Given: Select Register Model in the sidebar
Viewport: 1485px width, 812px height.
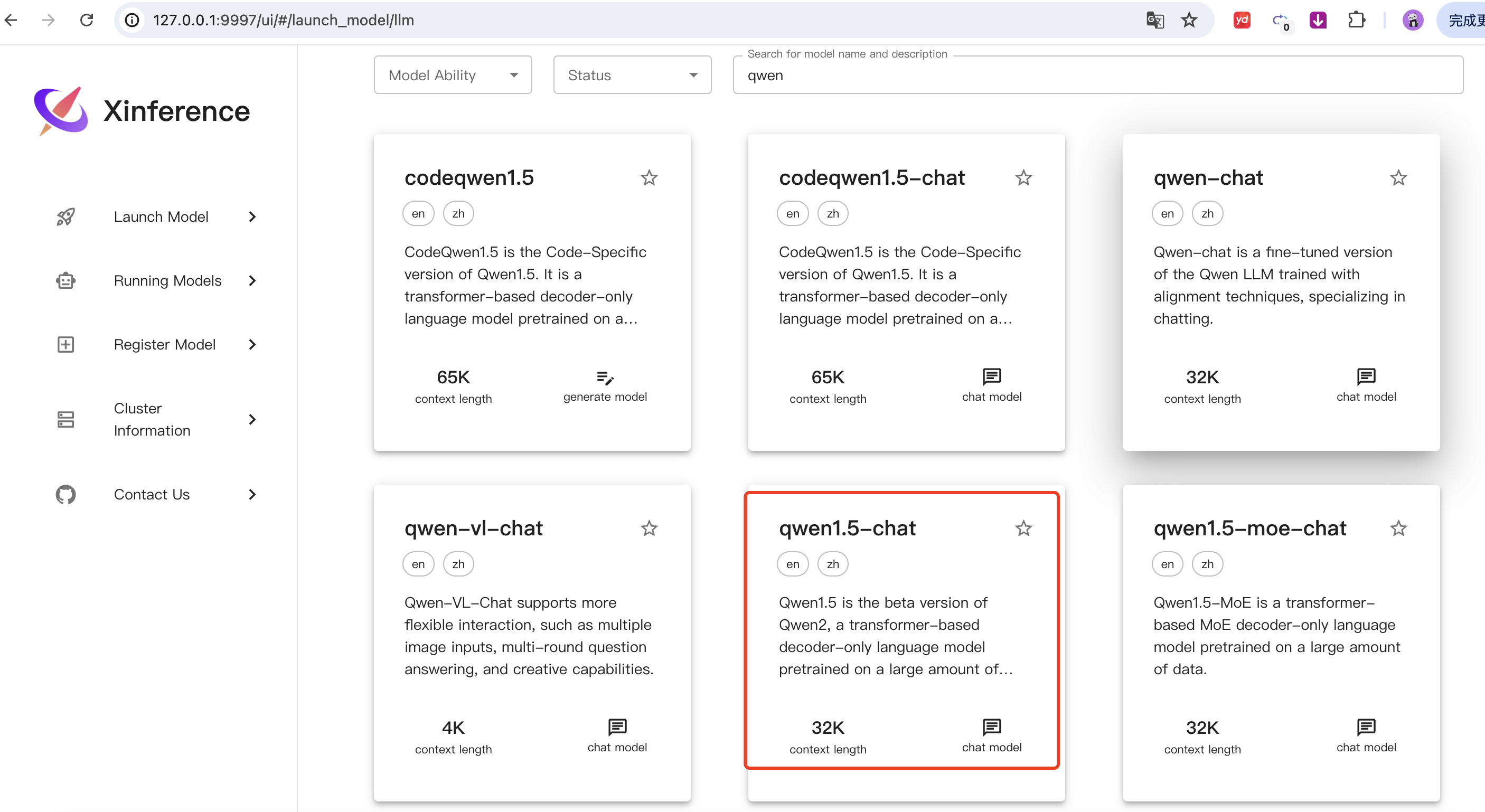Looking at the screenshot, I should (164, 345).
